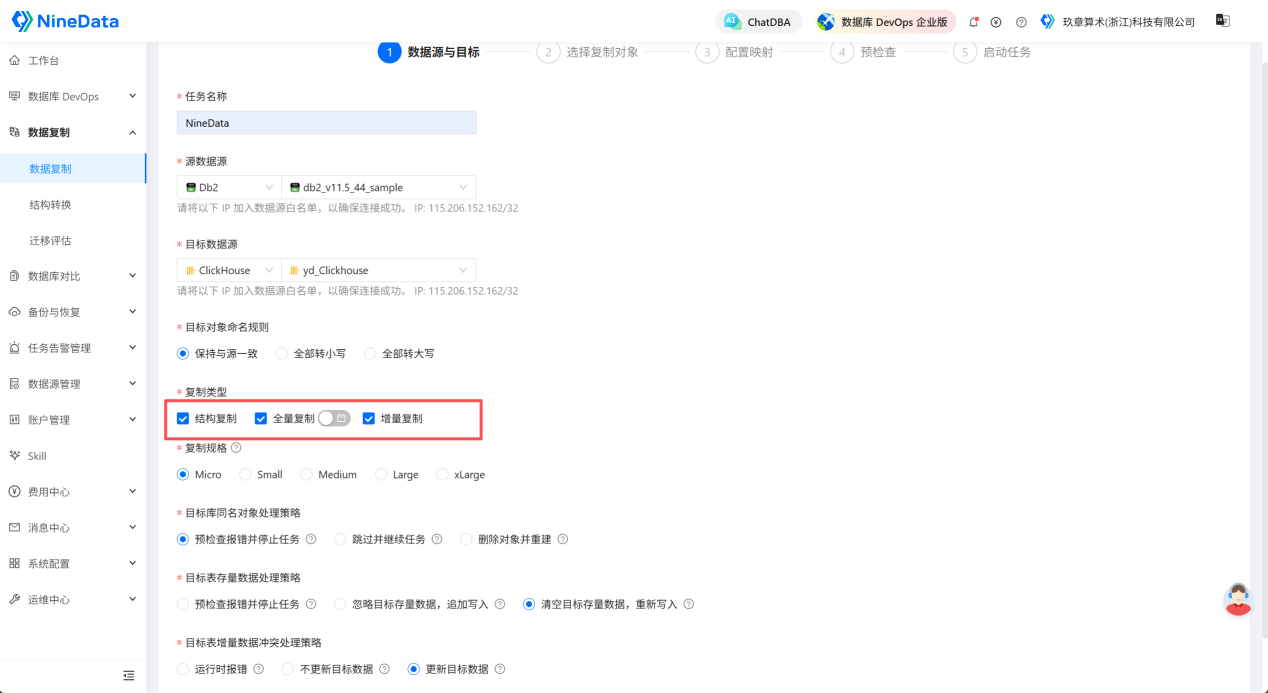Click help icon beside 复制规格
Screen dimensions: 1268x693
236,448
